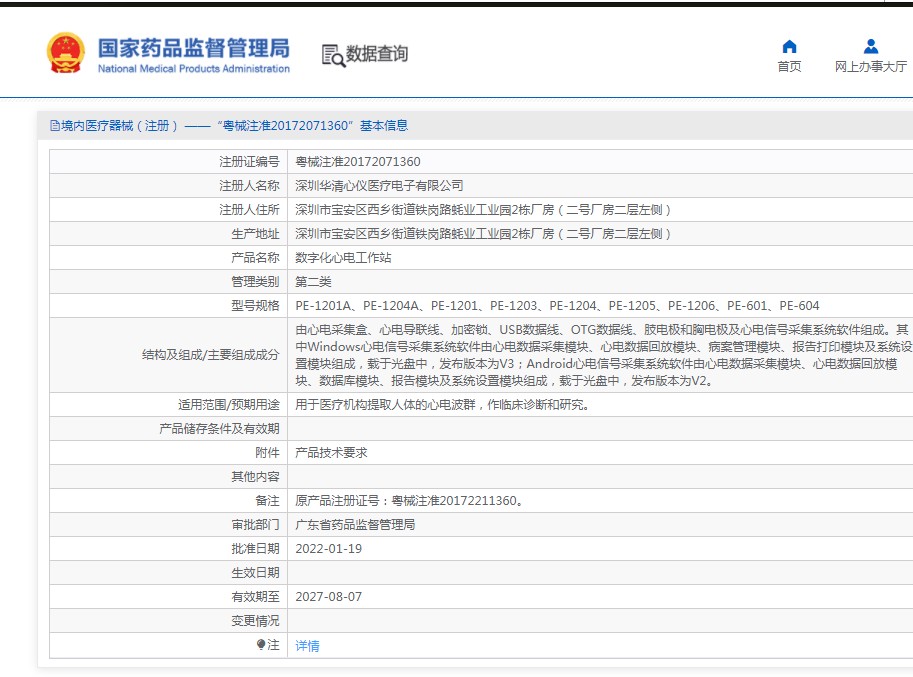The width and height of the screenshot is (913, 677).
Task: Click the 生产地址 address value
Action: tap(483, 234)
